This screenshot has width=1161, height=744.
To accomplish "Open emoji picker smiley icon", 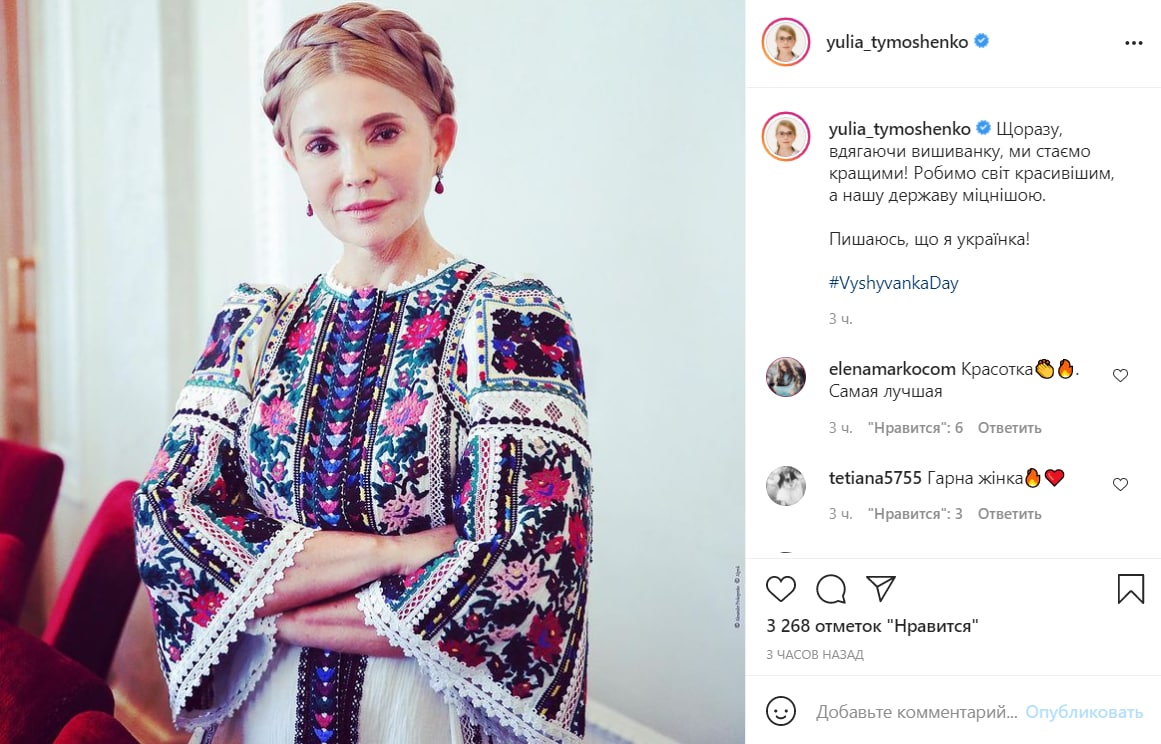I will tap(781, 711).
